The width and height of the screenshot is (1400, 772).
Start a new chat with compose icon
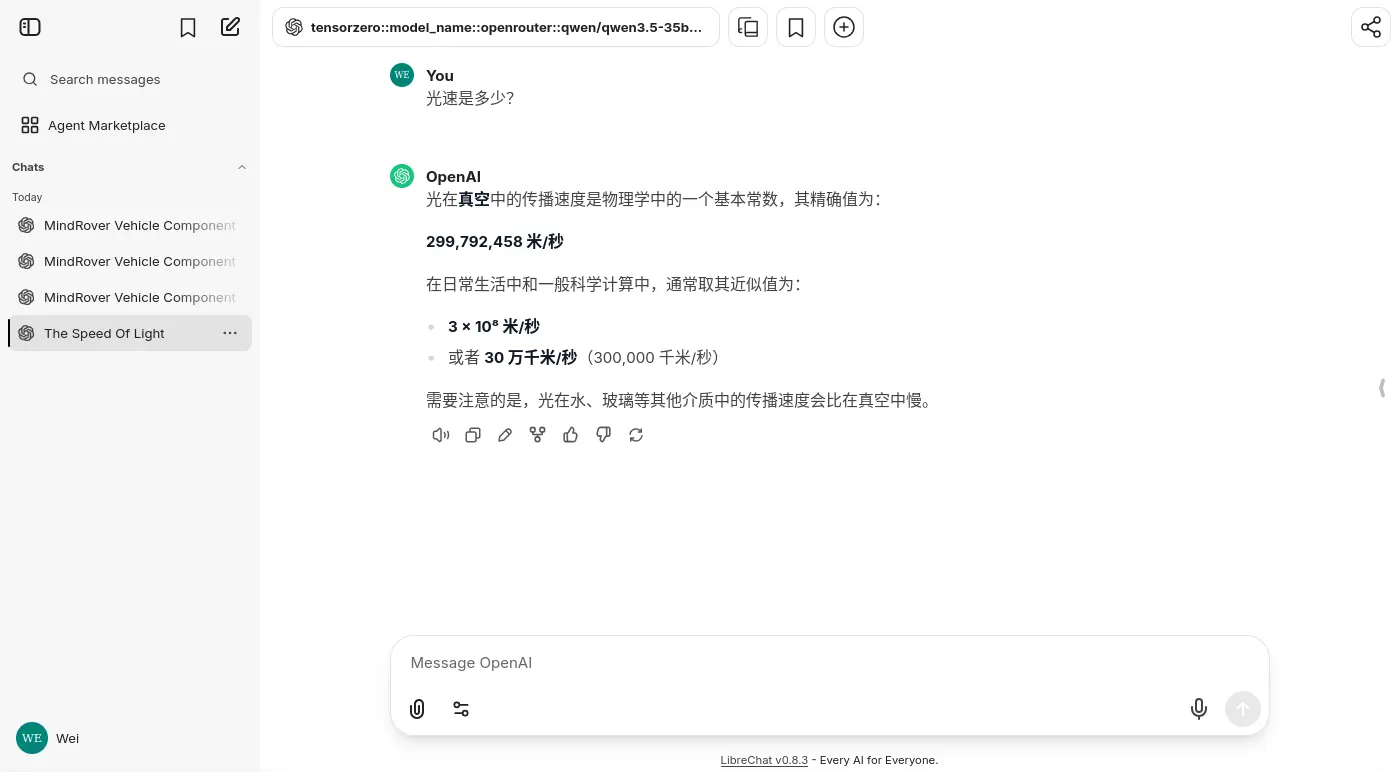pos(230,27)
